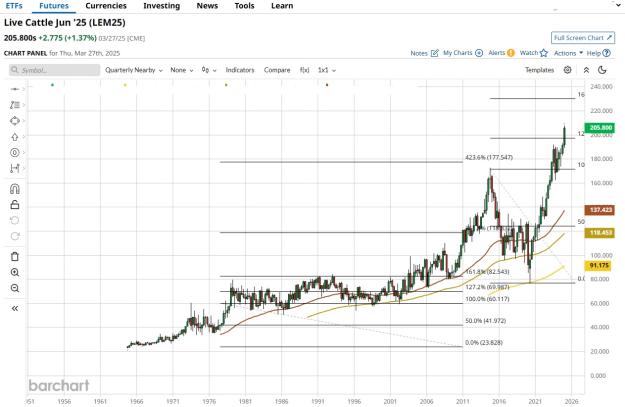Toggle the magnet snap mode
Screen dimensions: 625x407
pos(15,189)
